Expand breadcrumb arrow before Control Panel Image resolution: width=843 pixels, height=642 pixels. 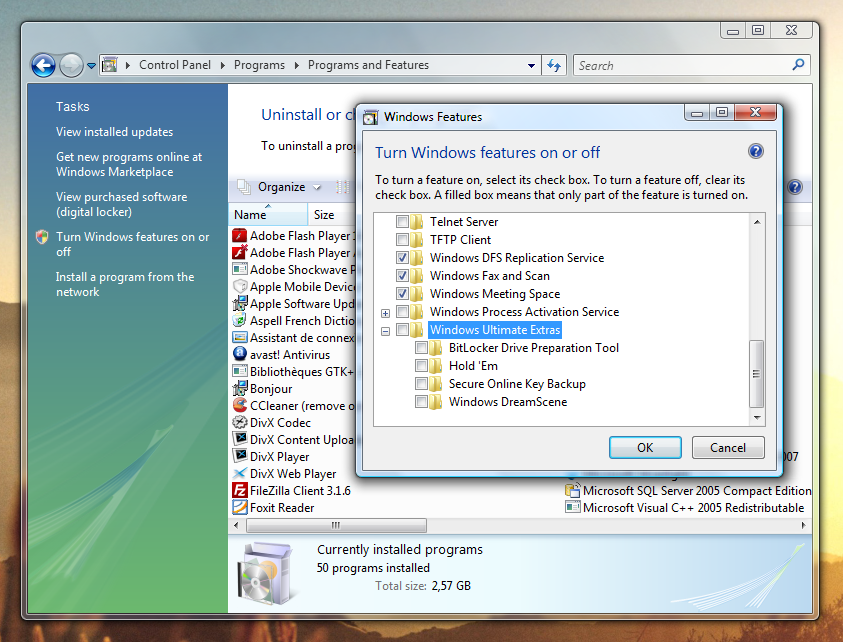coord(128,65)
